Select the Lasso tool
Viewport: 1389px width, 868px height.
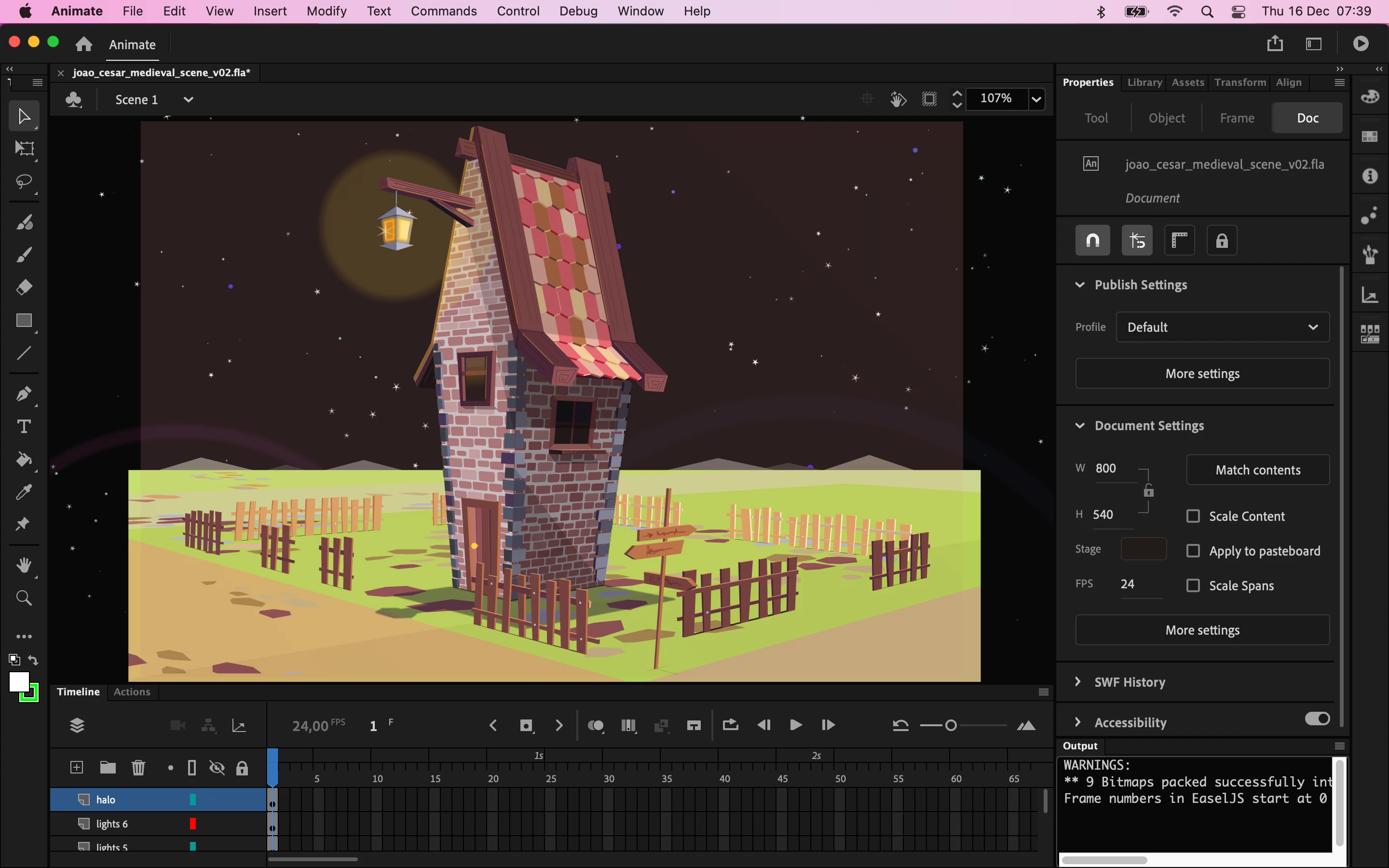pos(24,182)
